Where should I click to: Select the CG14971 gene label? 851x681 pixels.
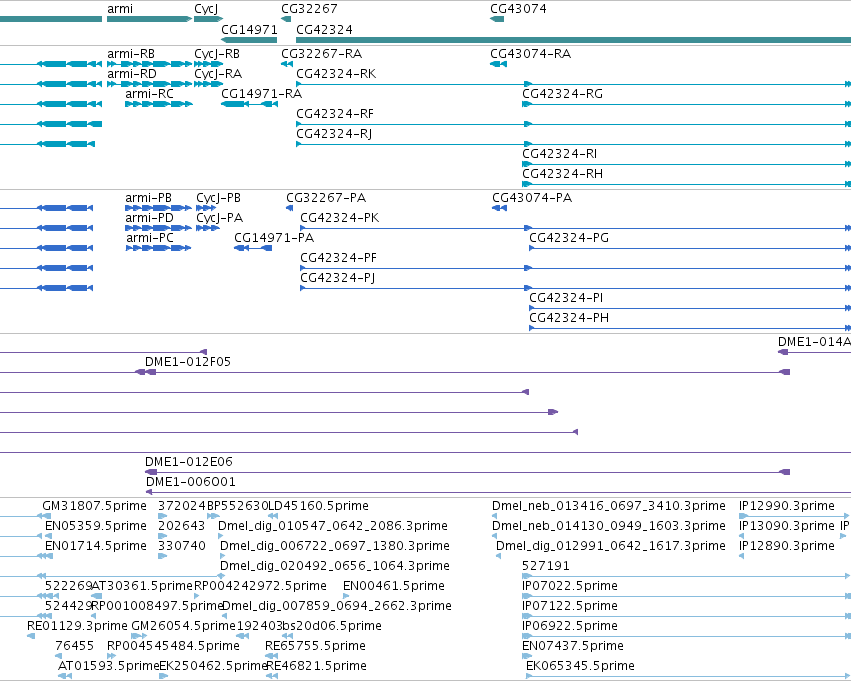pos(249,29)
